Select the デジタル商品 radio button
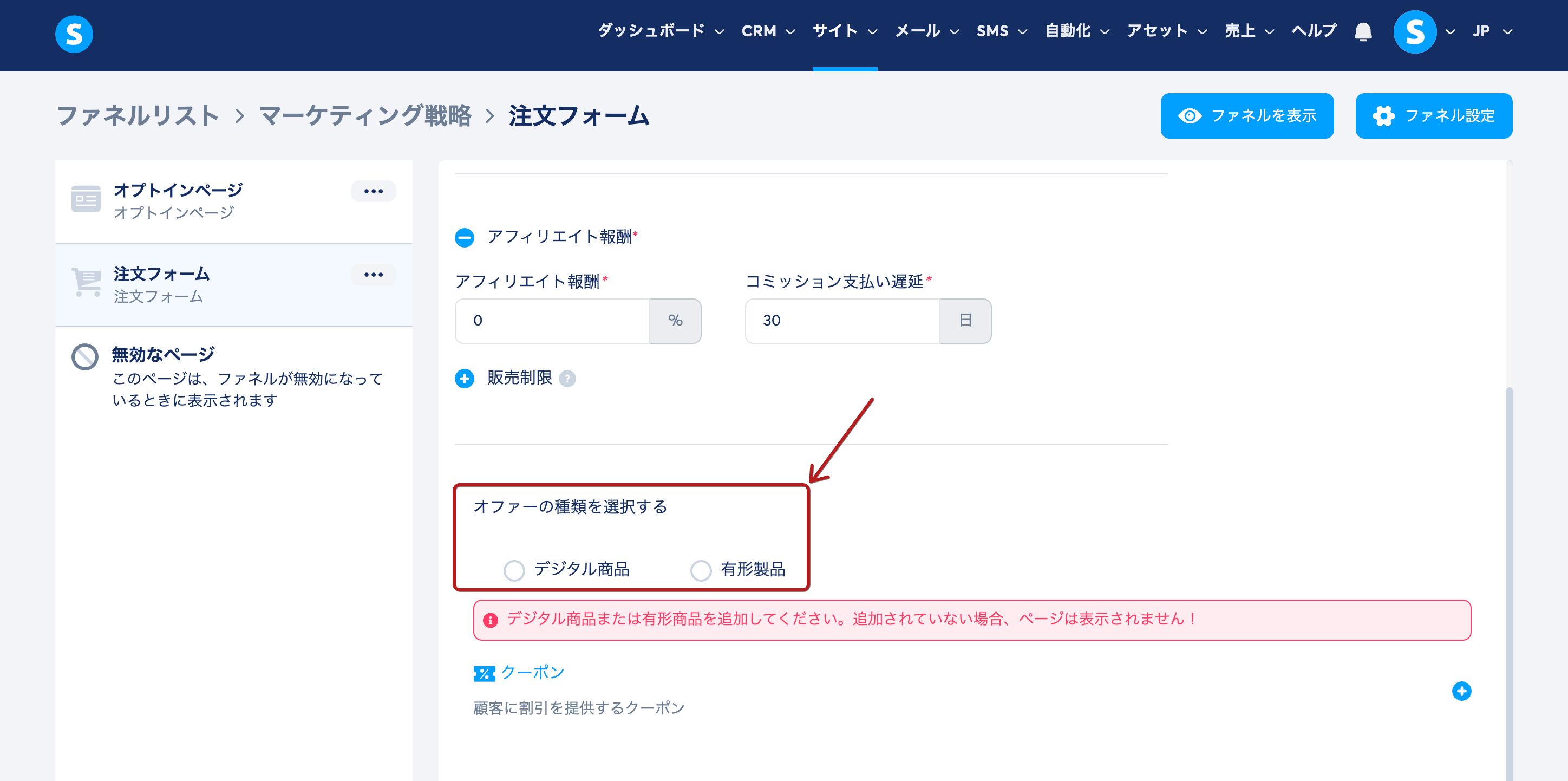Image resolution: width=1568 pixels, height=781 pixels. (x=514, y=570)
